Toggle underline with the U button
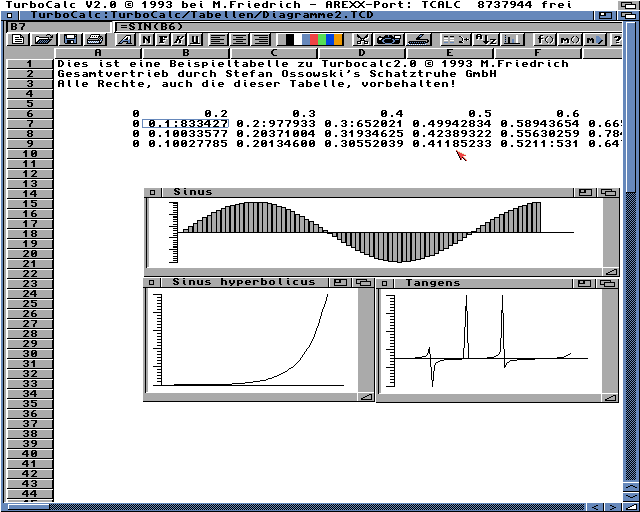 click(196, 40)
